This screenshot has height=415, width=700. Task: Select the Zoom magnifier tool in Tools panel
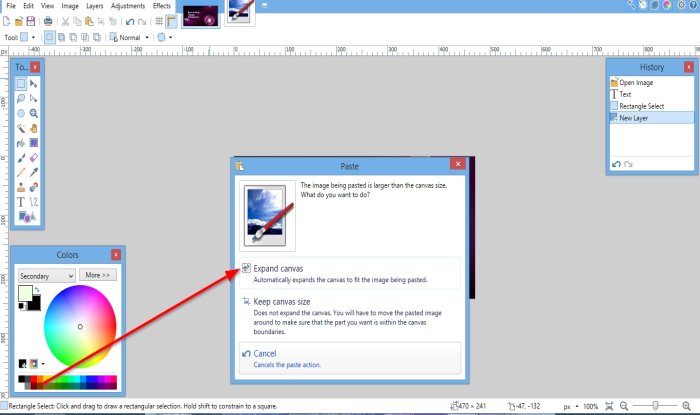33,113
